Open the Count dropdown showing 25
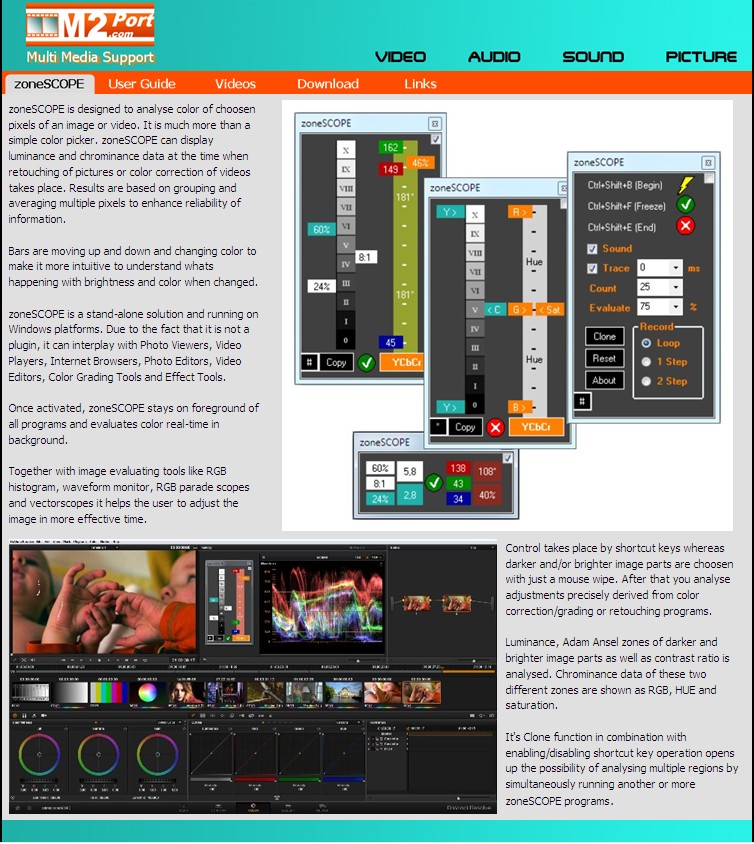This screenshot has width=754, height=844. 675,287
